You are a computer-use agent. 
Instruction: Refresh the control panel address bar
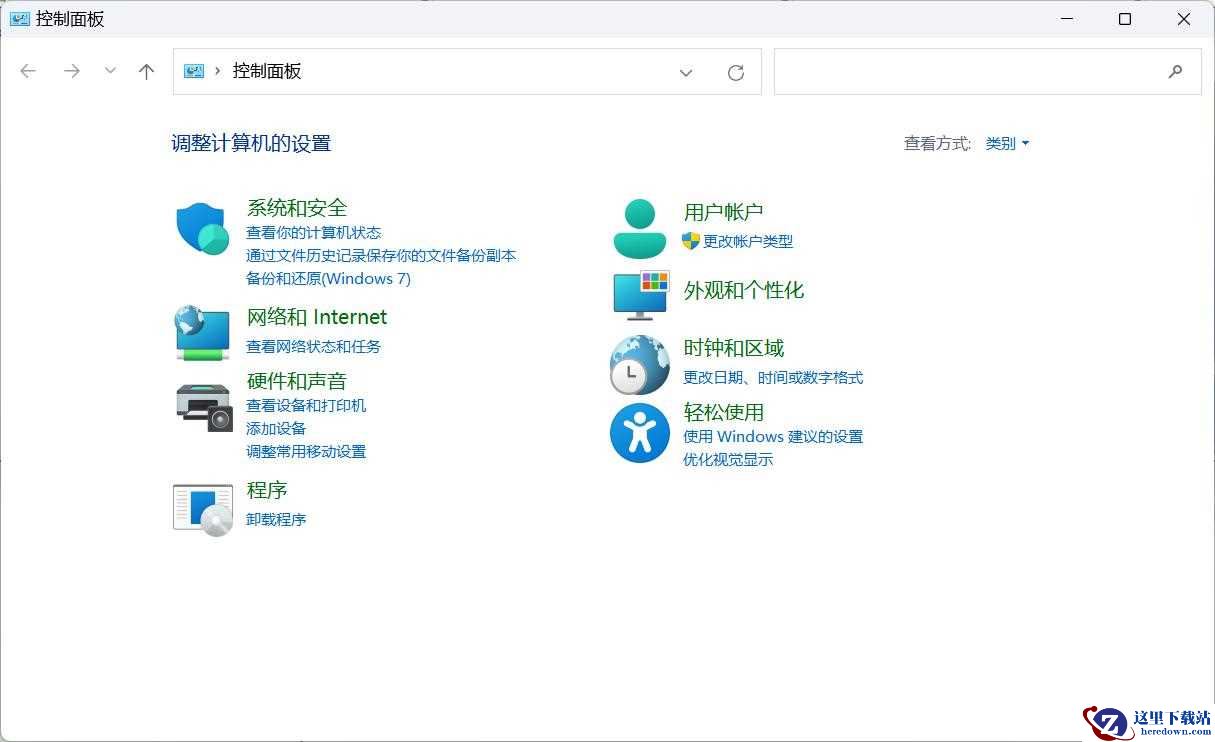click(x=736, y=72)
